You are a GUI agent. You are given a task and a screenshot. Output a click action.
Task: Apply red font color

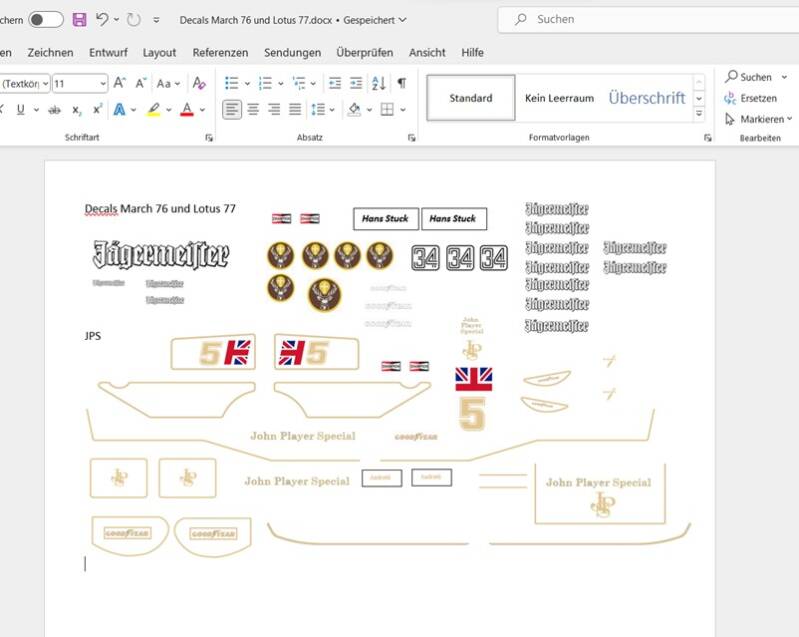187,110
